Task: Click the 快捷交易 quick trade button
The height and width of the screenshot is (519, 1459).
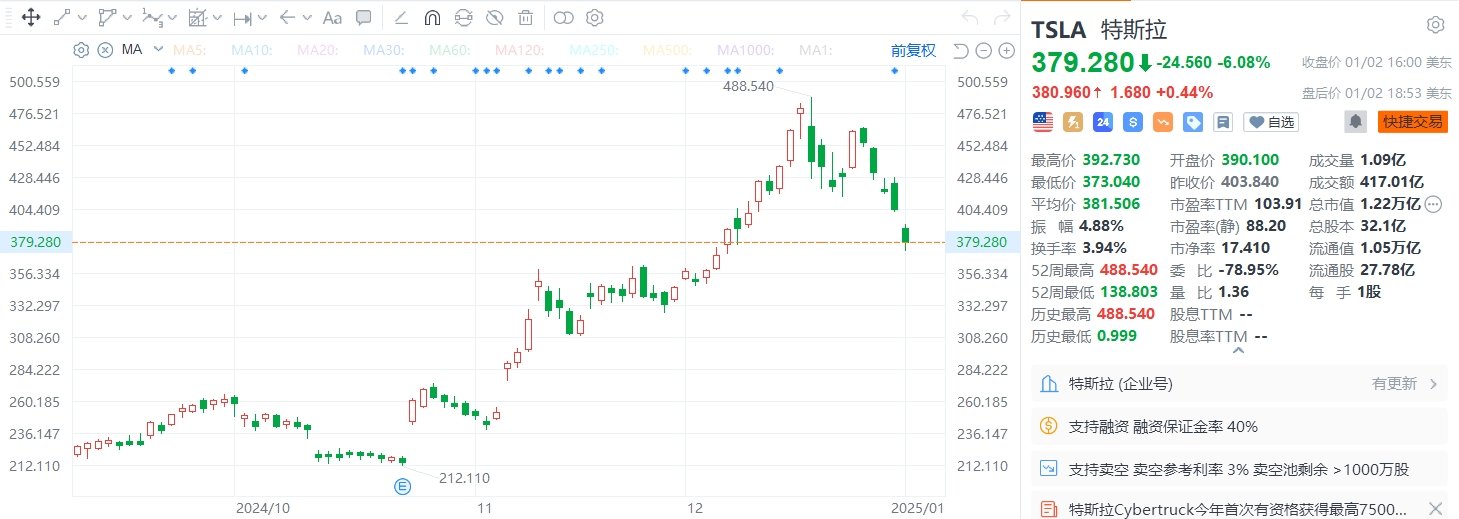Action: (1413, 121)
